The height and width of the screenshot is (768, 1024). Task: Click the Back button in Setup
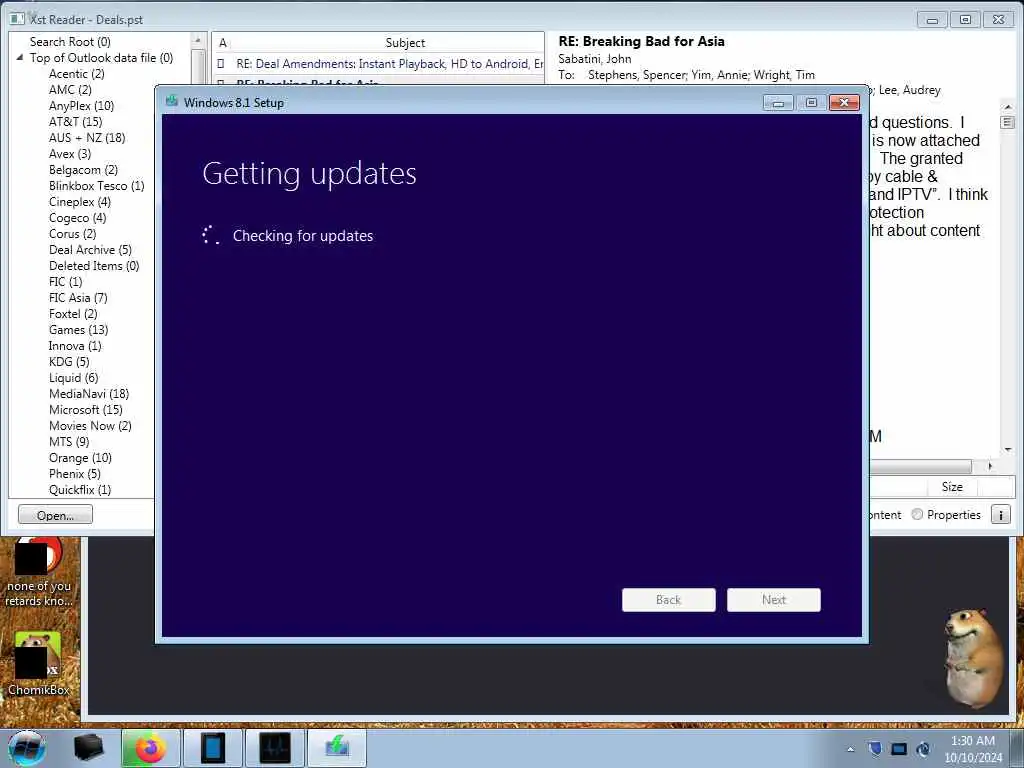click(x=669, y=600)
